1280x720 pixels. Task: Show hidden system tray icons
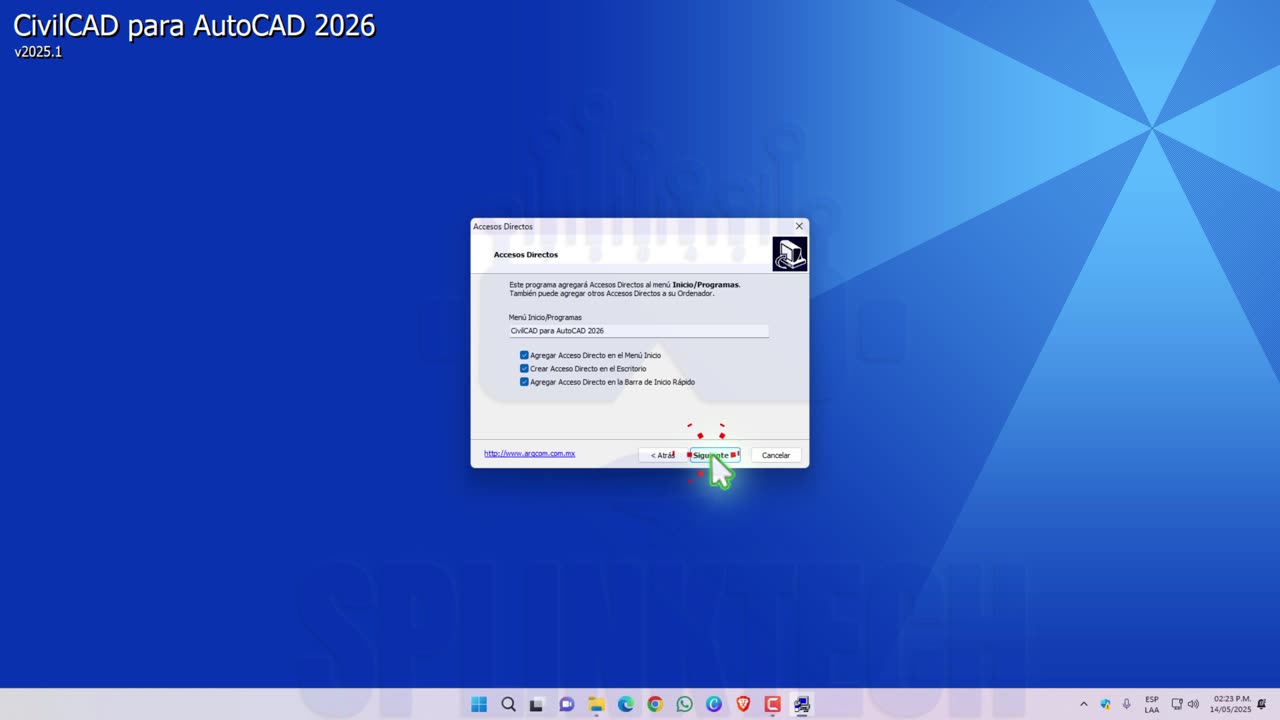(1083, 704)
